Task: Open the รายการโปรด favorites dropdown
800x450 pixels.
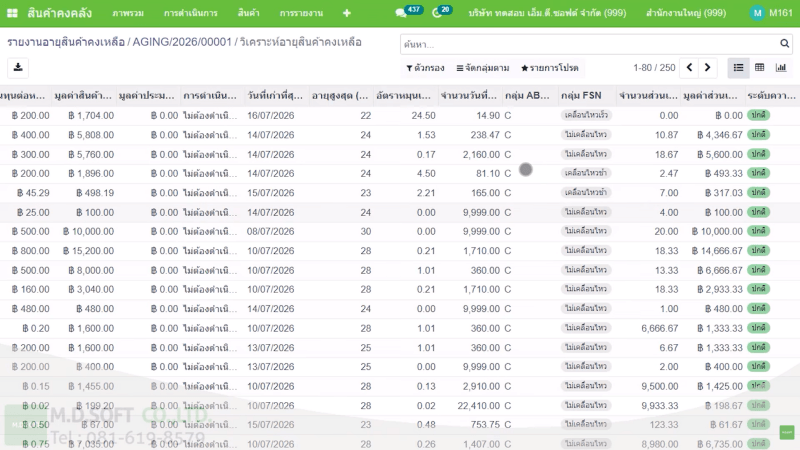Action: point(549,68)
